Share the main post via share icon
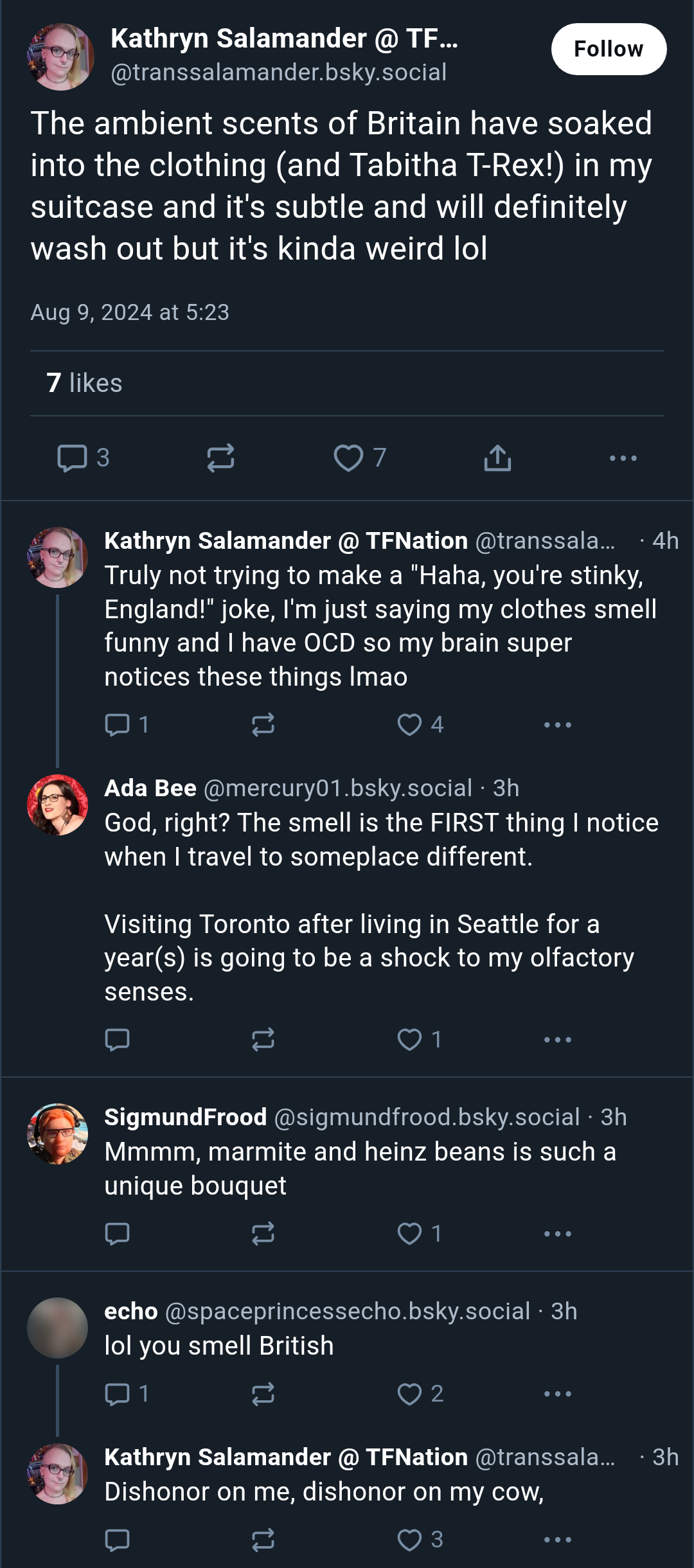Screen dimensions: 694x1568 point(497,458)
